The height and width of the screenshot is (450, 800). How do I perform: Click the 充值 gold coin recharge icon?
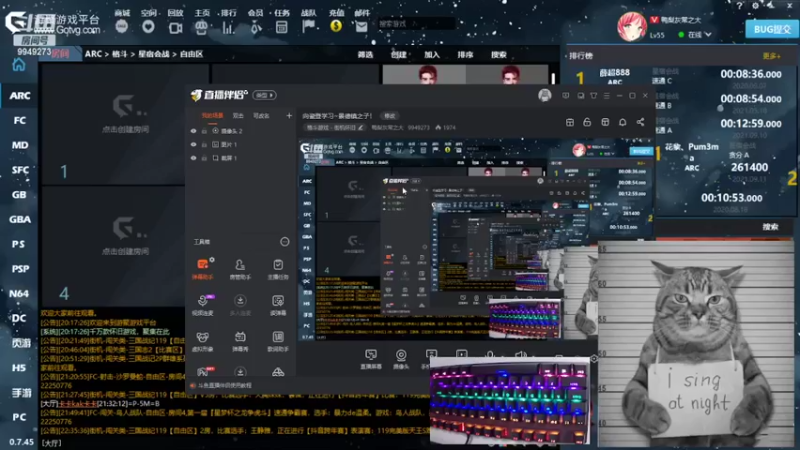click(x=336, y=26)
